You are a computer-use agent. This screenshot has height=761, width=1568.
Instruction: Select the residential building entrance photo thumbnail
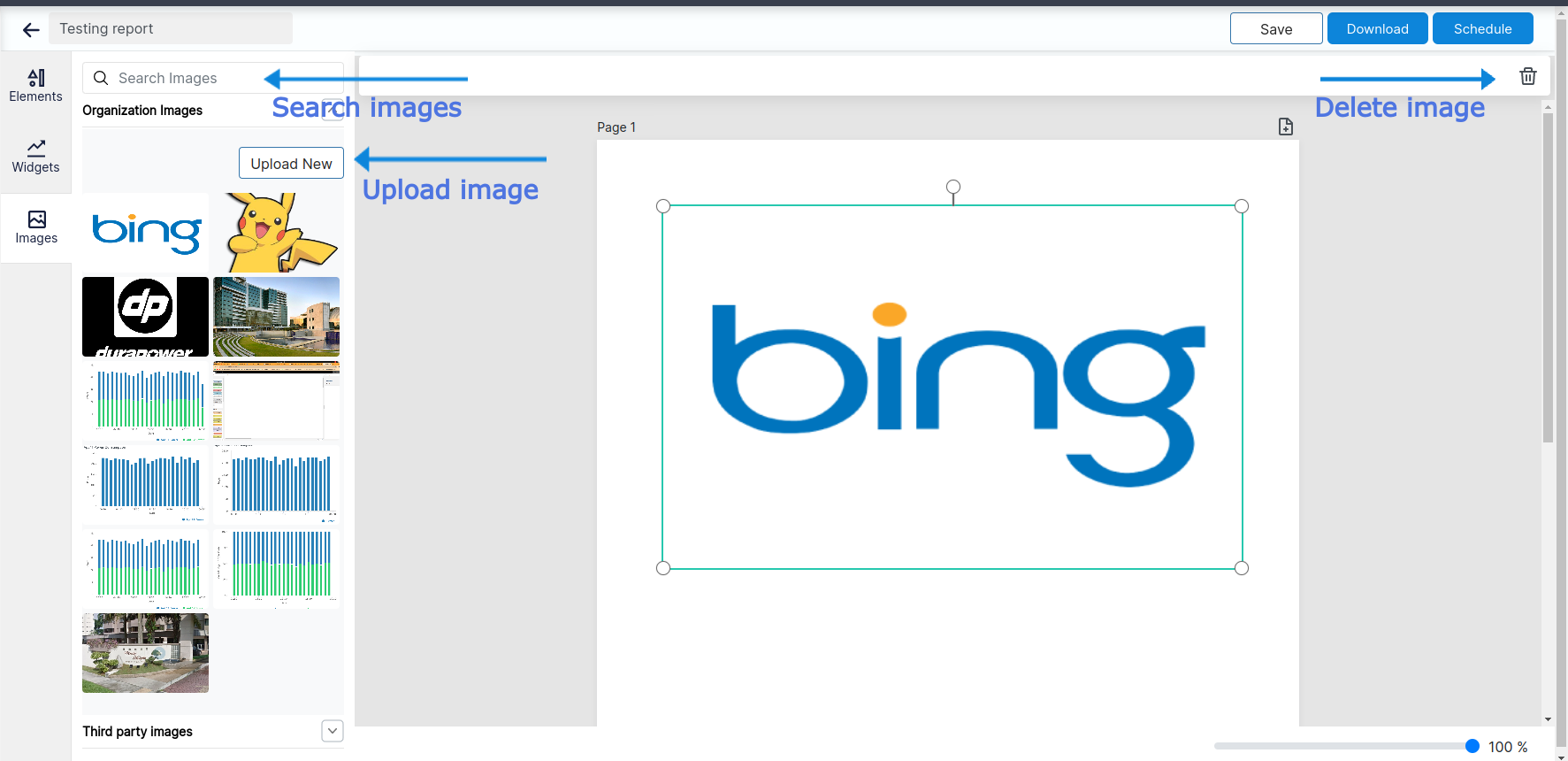point(146,653)
